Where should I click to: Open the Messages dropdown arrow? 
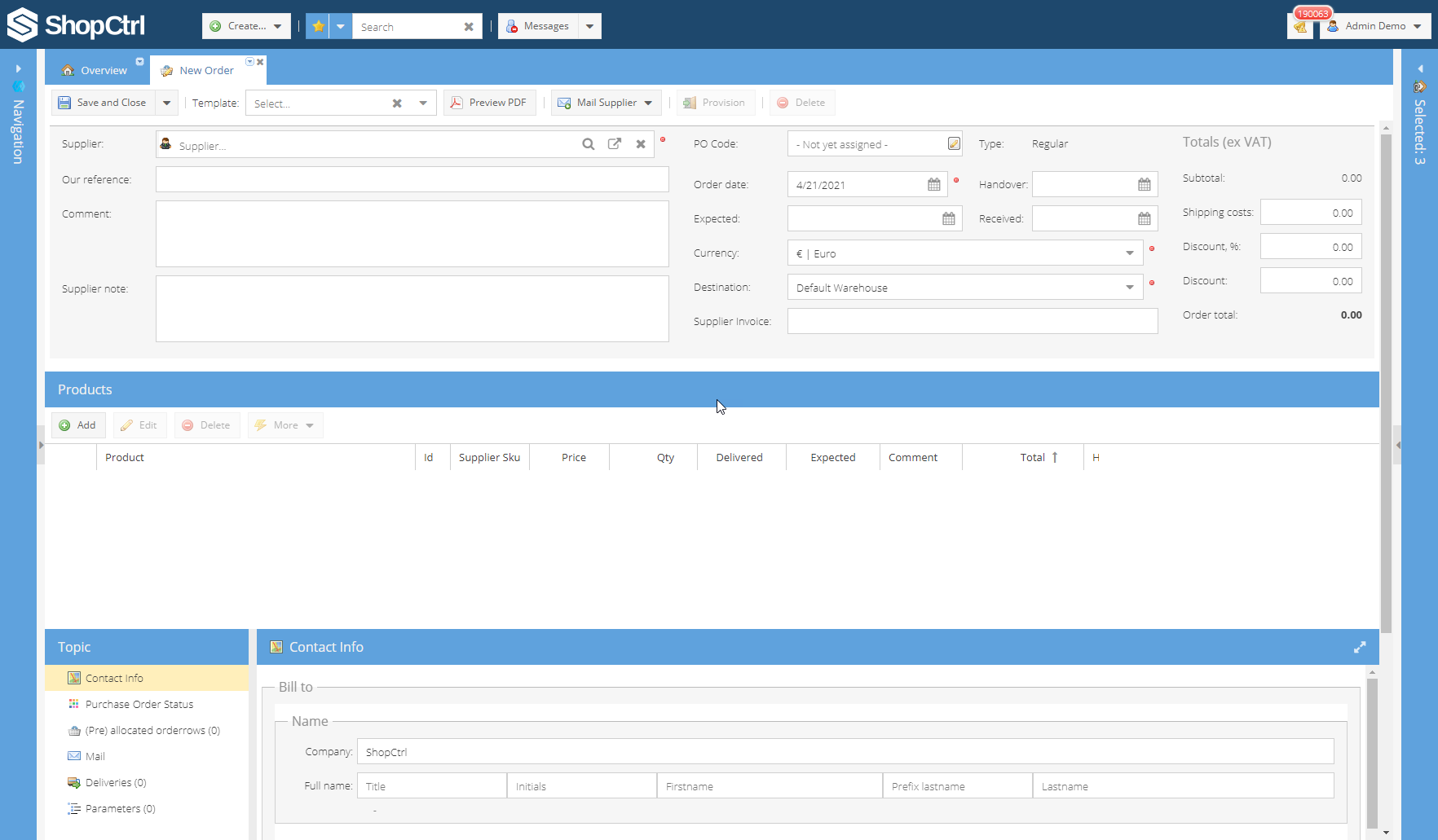coord(589,26)
